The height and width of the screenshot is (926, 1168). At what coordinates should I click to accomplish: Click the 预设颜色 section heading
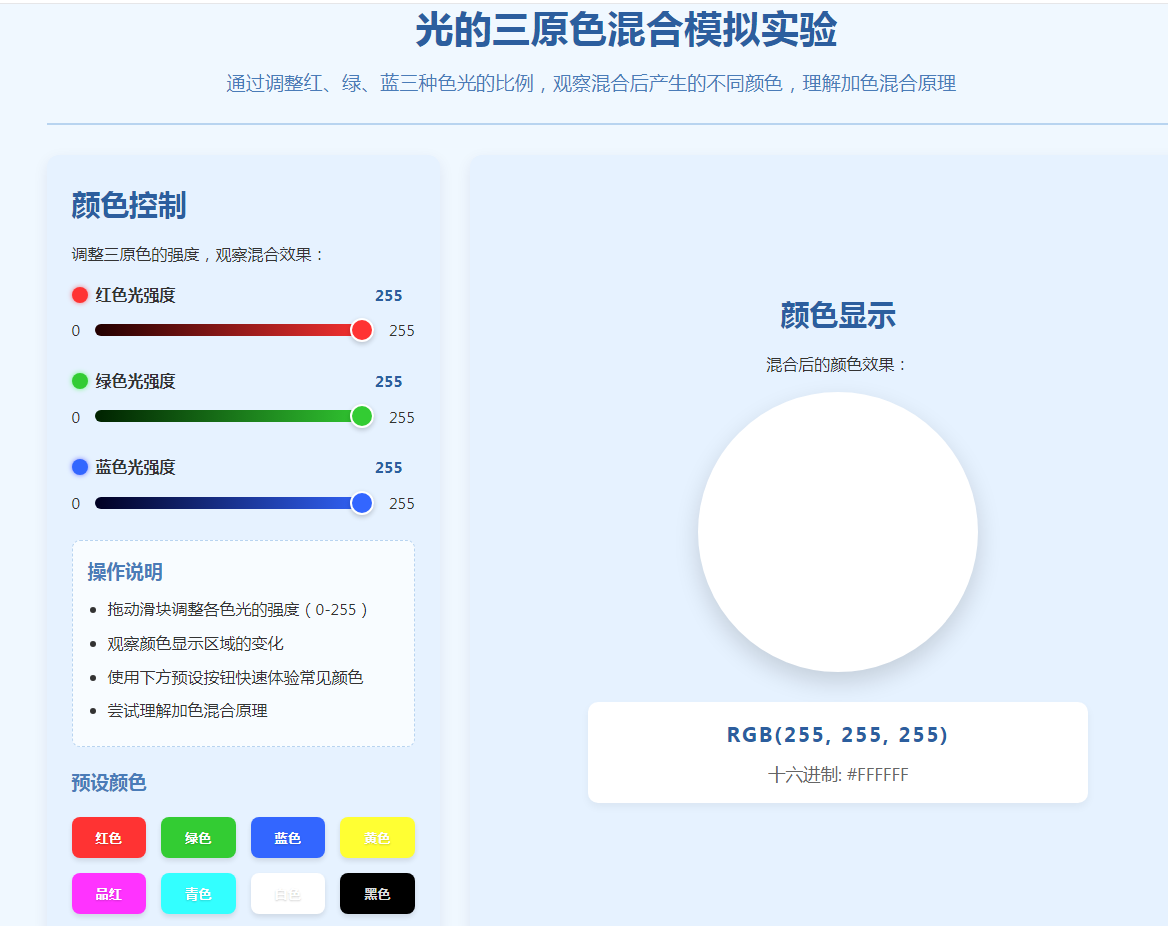pos(109,783)
